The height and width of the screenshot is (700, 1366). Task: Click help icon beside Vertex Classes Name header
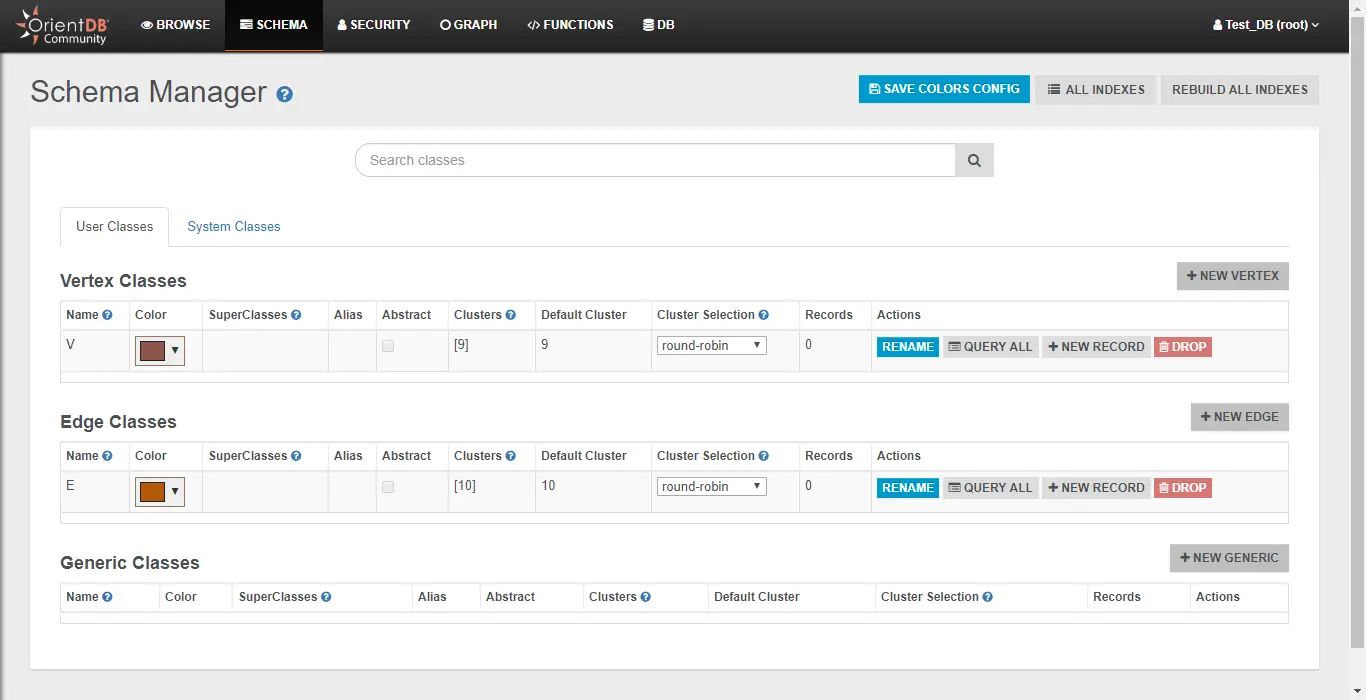(107, 315)
